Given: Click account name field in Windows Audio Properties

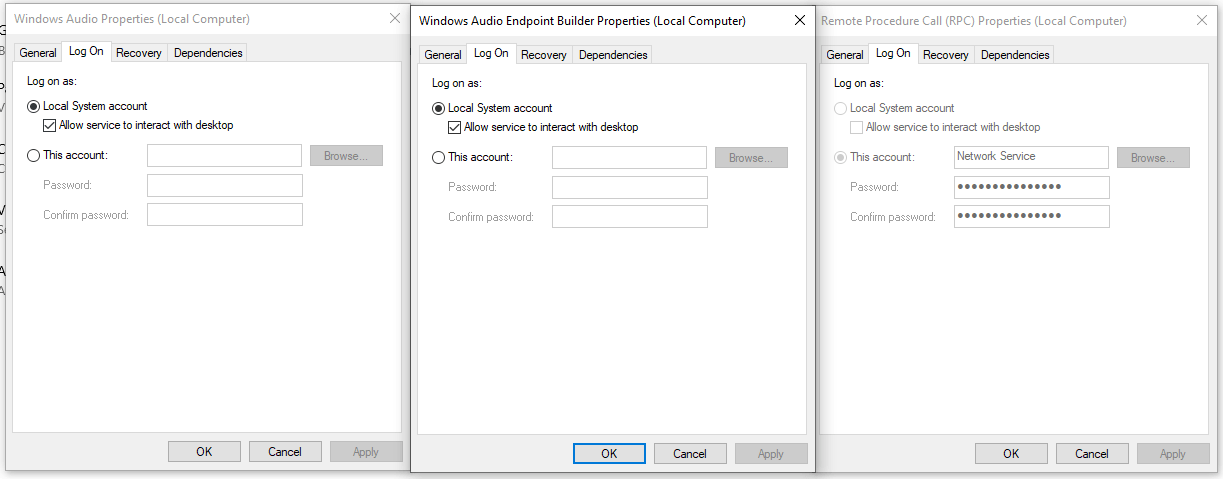Looking at the screenshot, I should click(x=225, y=155).
